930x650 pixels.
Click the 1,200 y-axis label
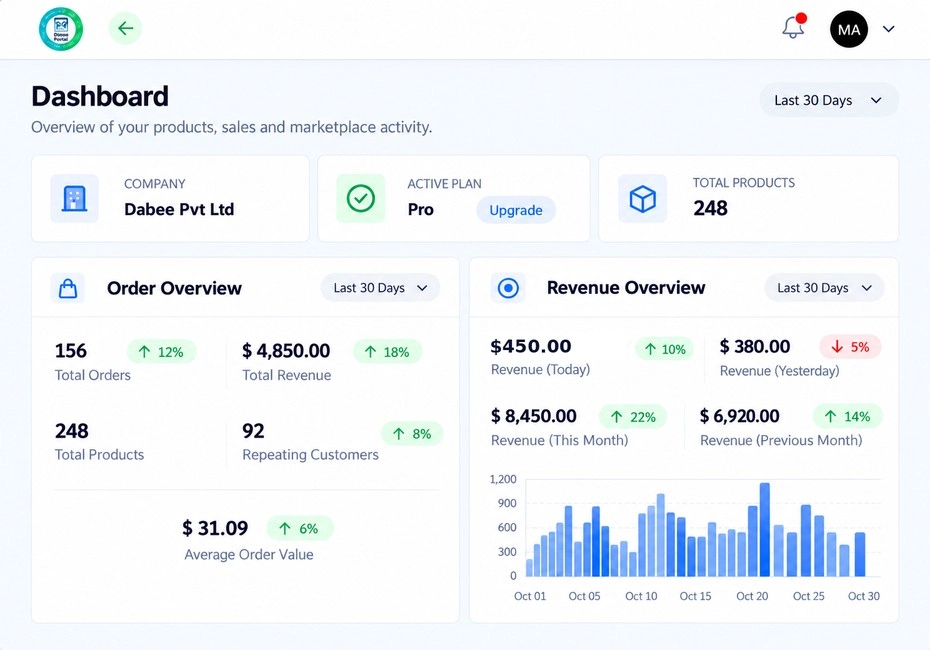pyautogui.click(x=503, y=479)
